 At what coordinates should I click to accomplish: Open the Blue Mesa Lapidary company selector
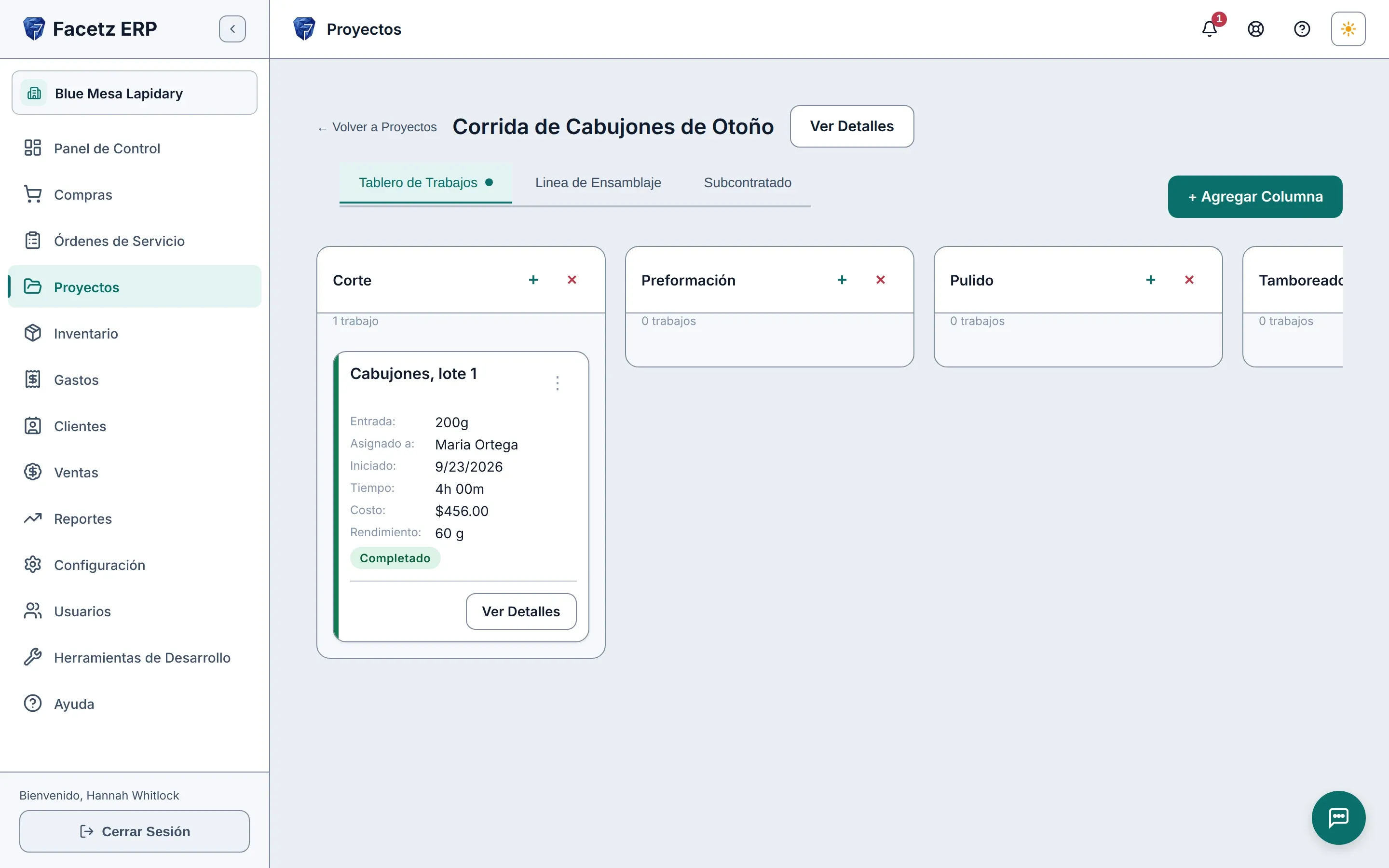[x=134, y=93]
